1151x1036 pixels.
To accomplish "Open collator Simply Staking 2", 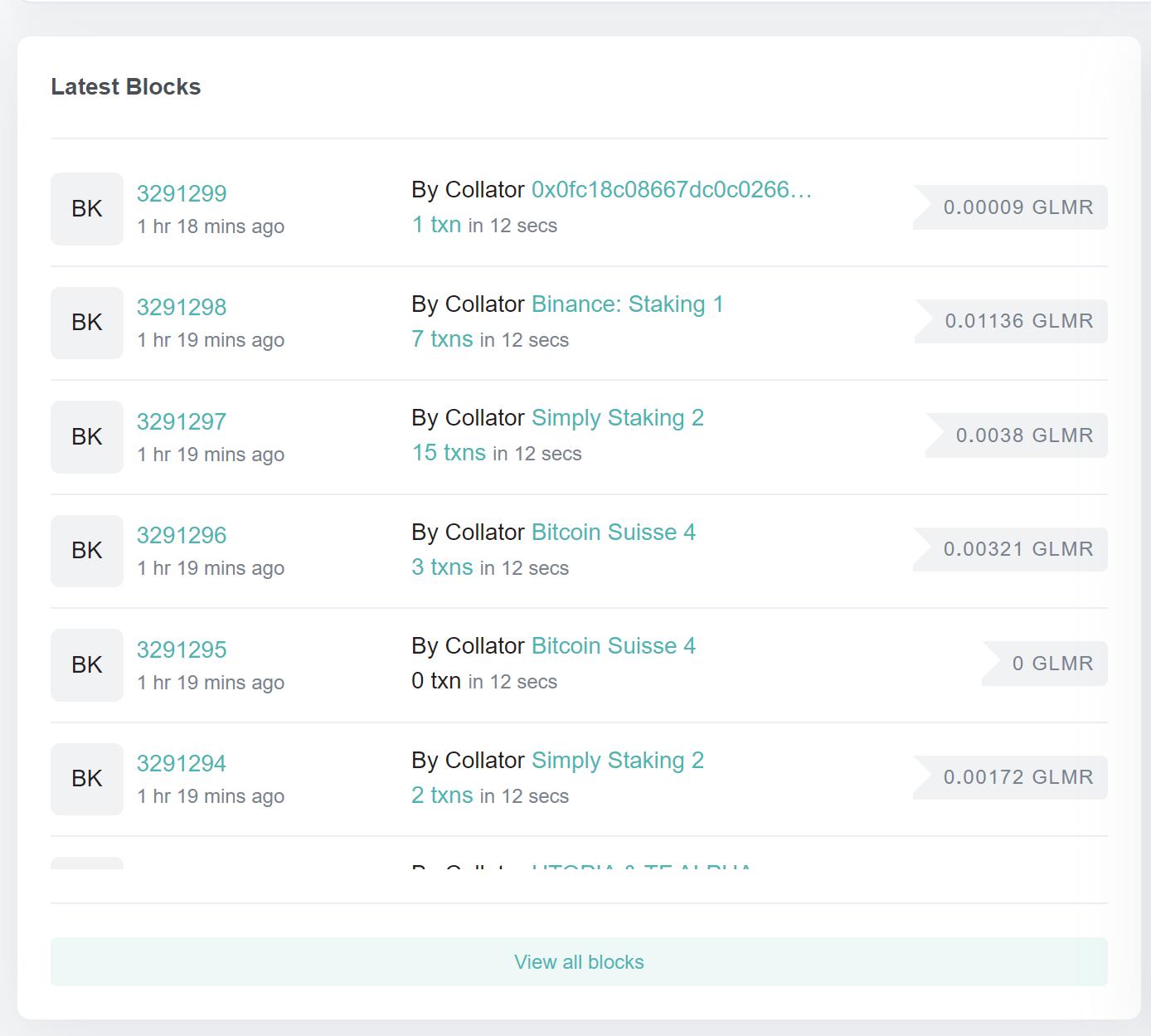I will pos(618,417).
